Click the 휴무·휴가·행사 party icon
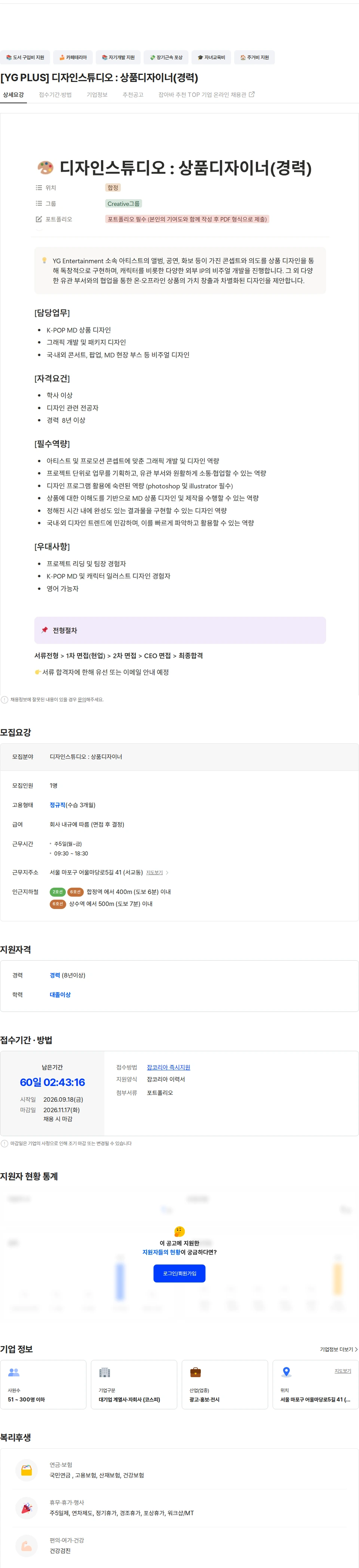This screenshot has width=359, height=1568. pyautogui.click(x=27, y=1508)
